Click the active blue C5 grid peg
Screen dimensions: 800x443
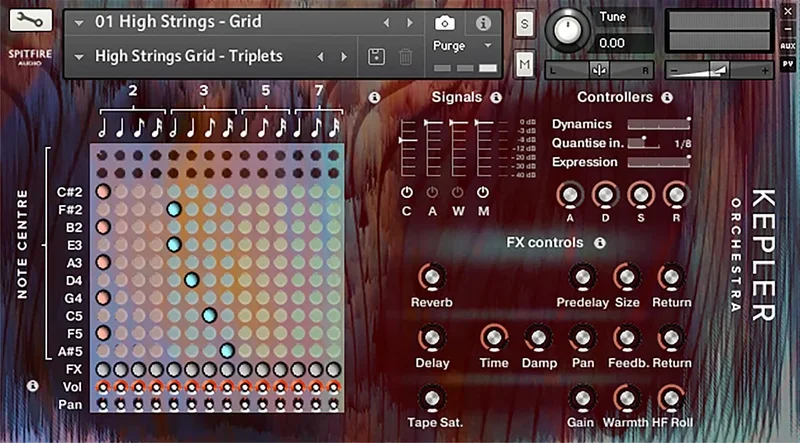(x=209, y=315)
